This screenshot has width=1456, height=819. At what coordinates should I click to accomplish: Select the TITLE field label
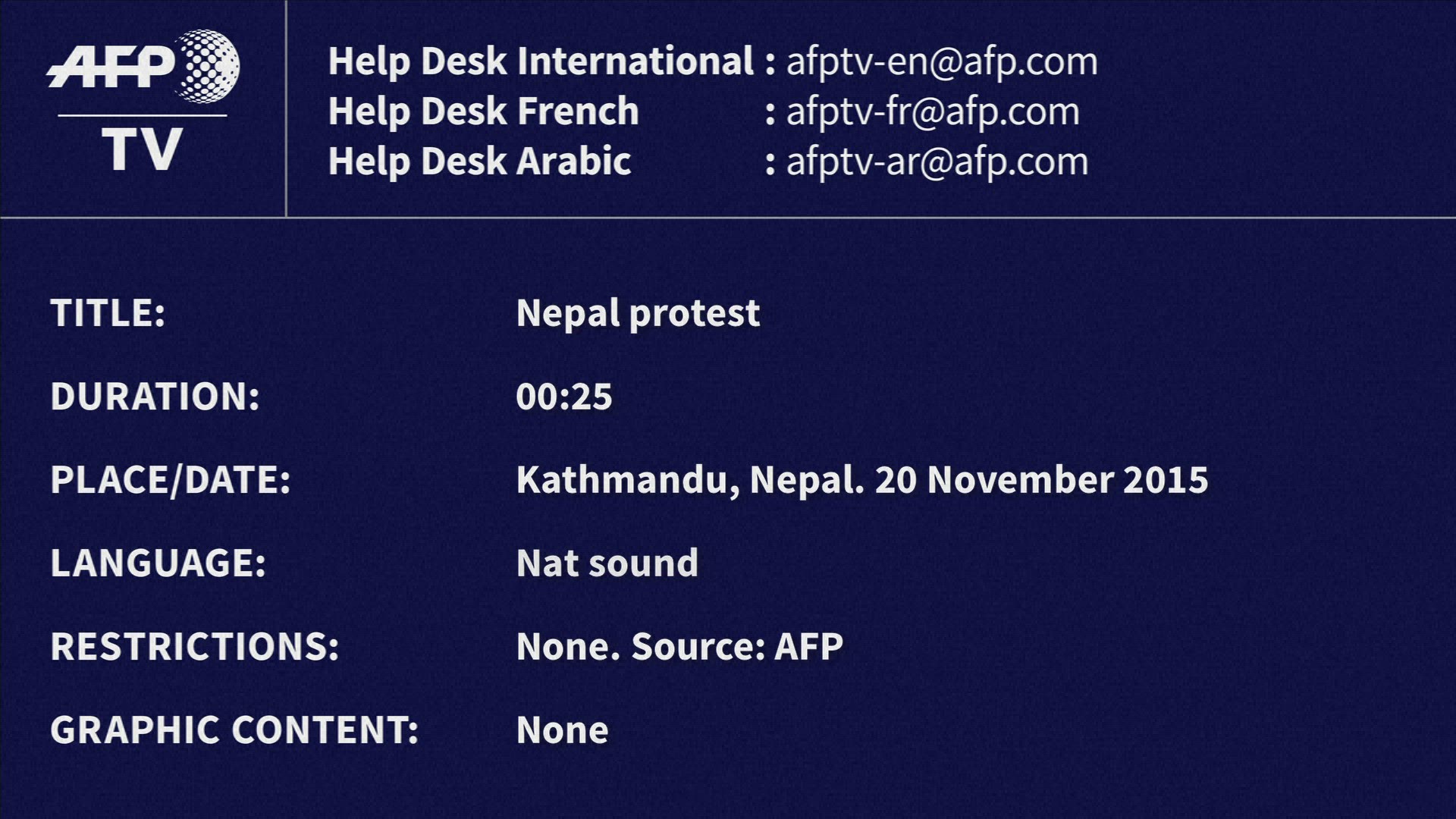[108, 313]
